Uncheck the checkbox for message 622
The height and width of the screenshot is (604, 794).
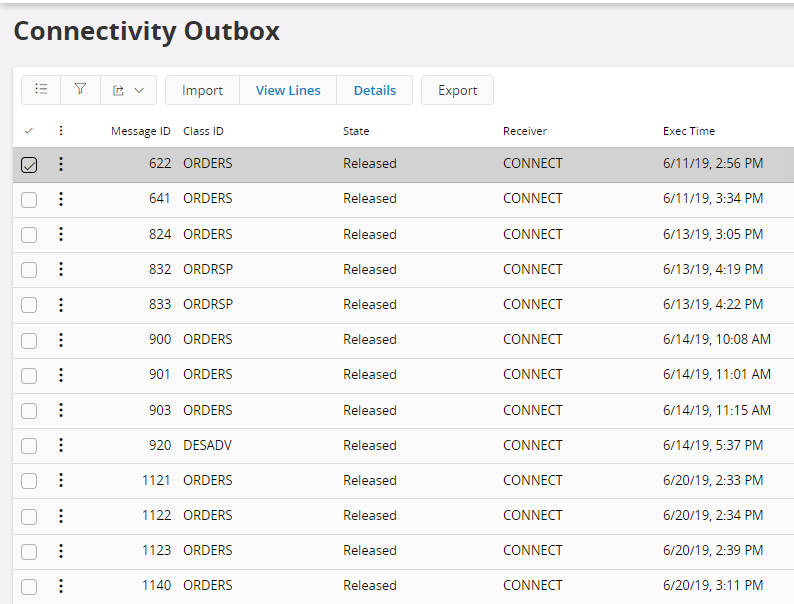tap(29, 164)
